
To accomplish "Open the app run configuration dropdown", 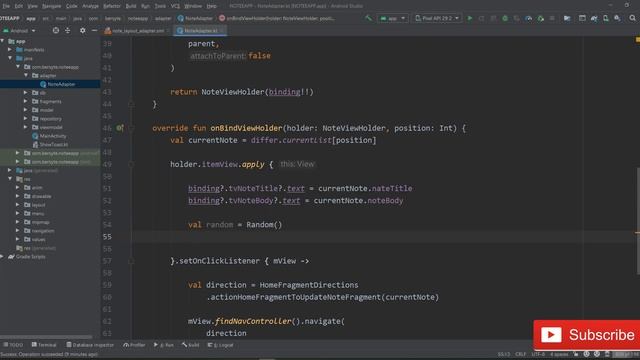I will (393, 18).
